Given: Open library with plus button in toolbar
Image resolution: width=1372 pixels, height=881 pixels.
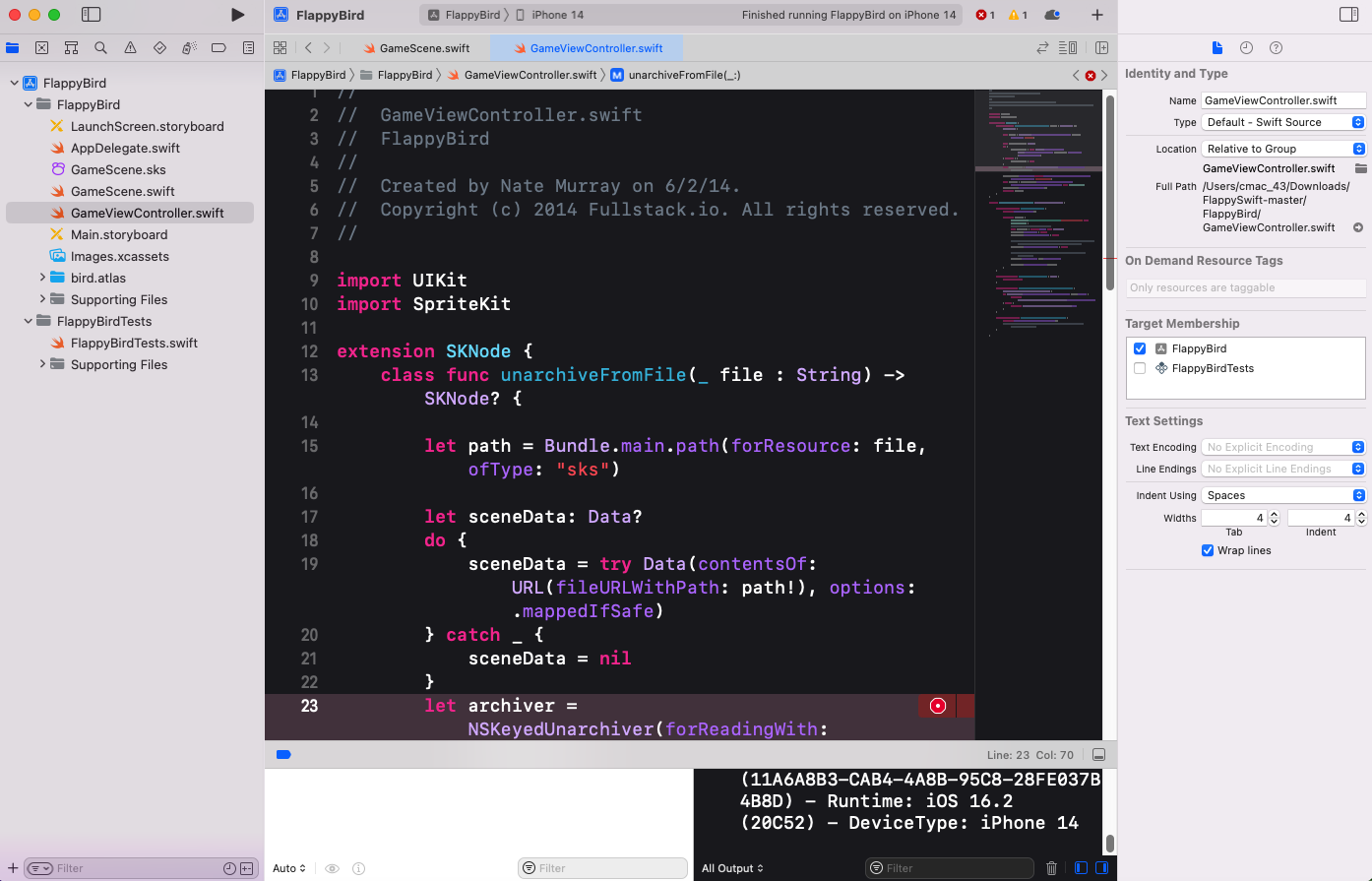Looking at the screenshot, I should point(1097,15).
